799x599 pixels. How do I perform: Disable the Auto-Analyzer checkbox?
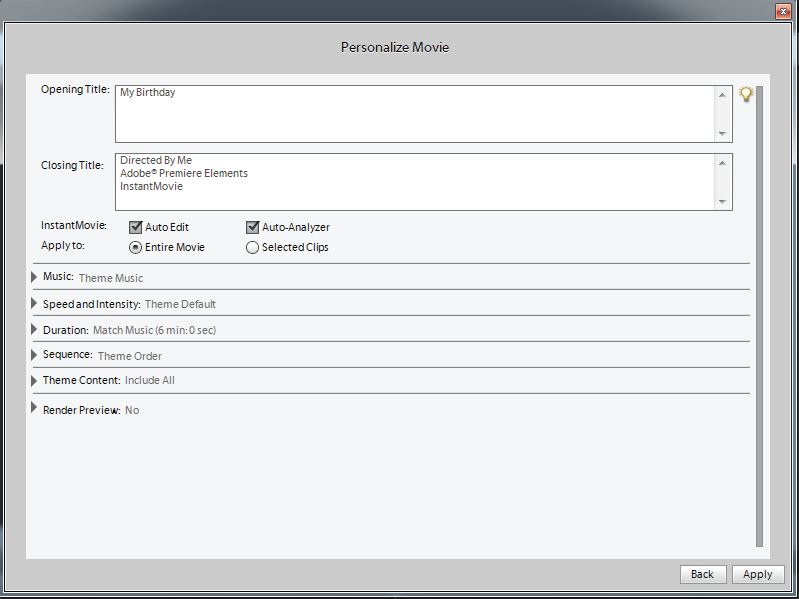[252, 227]
